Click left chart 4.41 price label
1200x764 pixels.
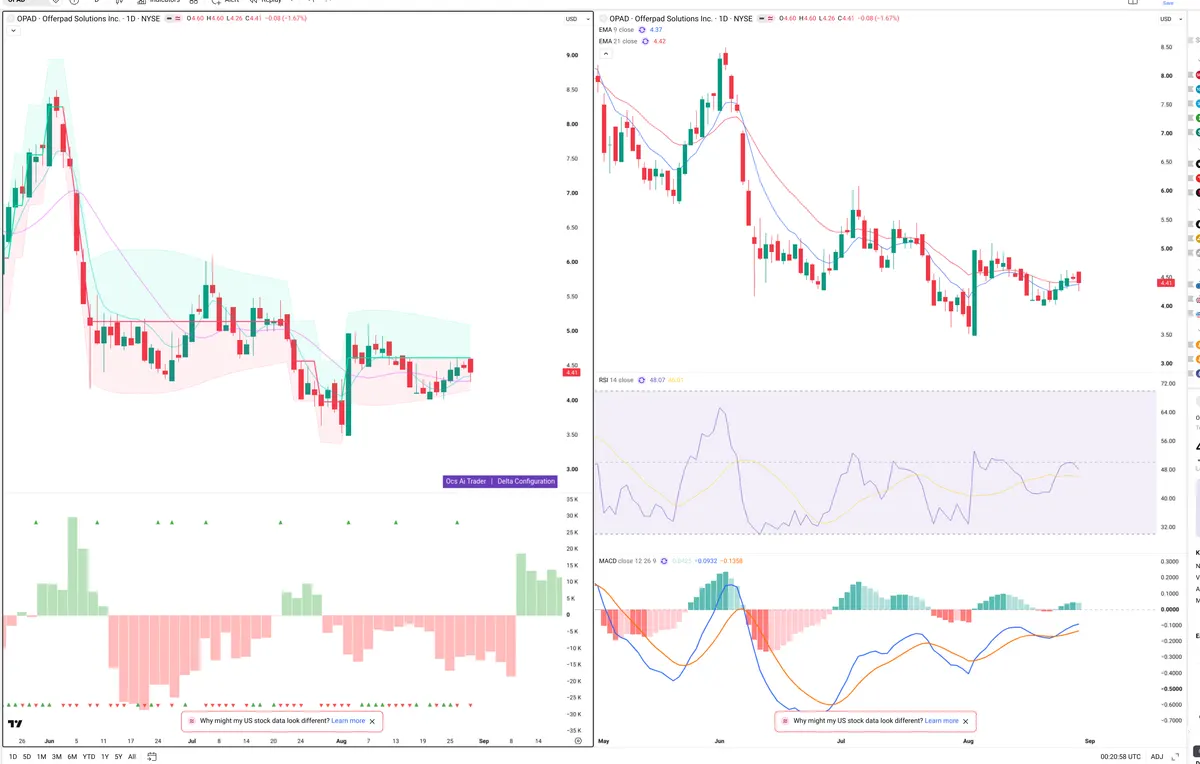[572, 373]
